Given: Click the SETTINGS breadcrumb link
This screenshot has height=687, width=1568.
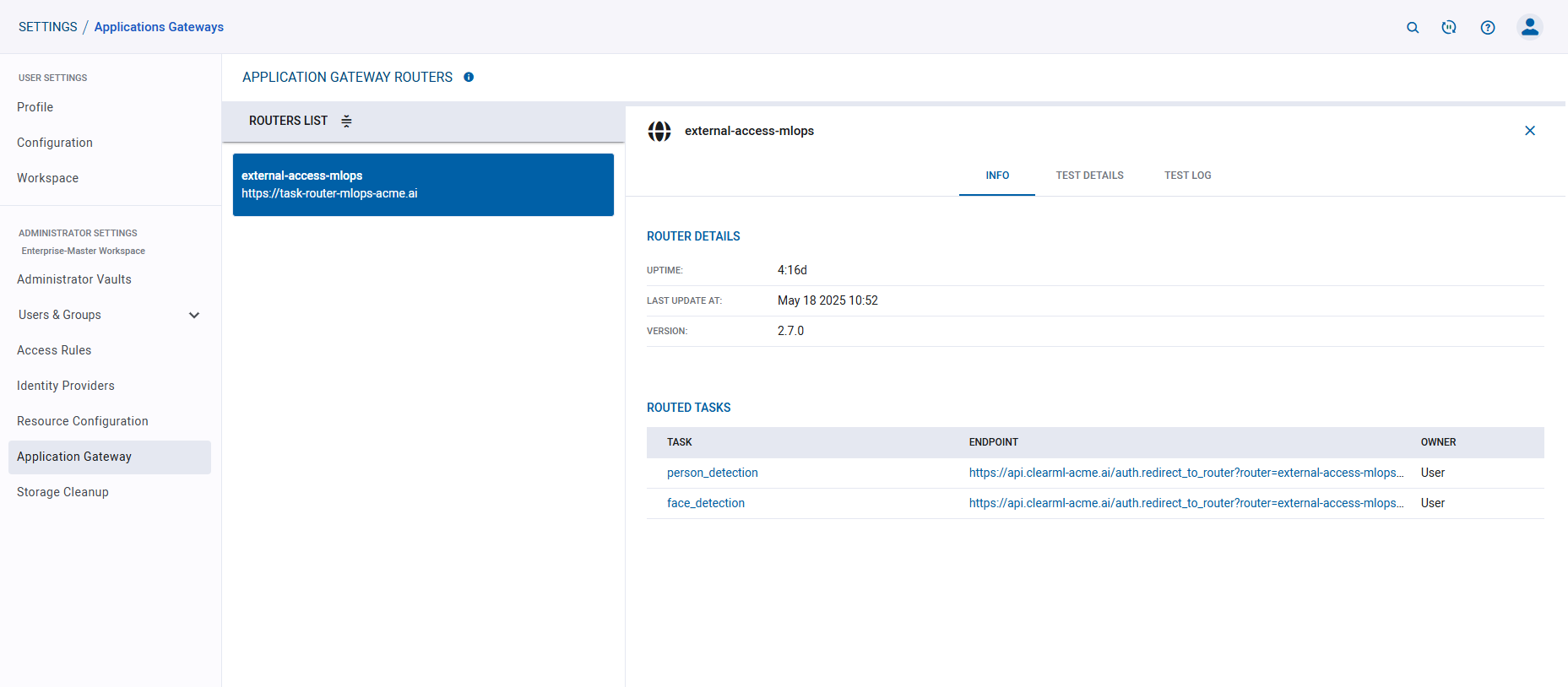Looking at the screenshot, I should click(48, 27).
